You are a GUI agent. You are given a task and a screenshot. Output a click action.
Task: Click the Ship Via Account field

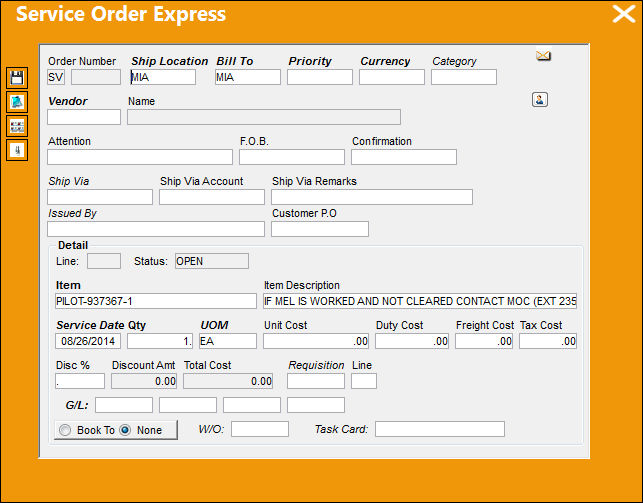[x=212, y=197]
